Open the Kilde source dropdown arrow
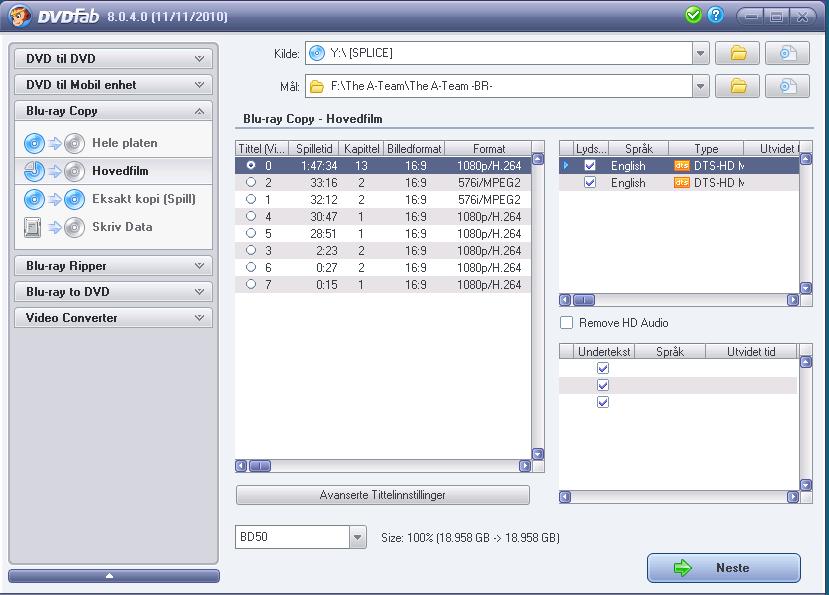The image size is (829, 595). coord(701,53)
